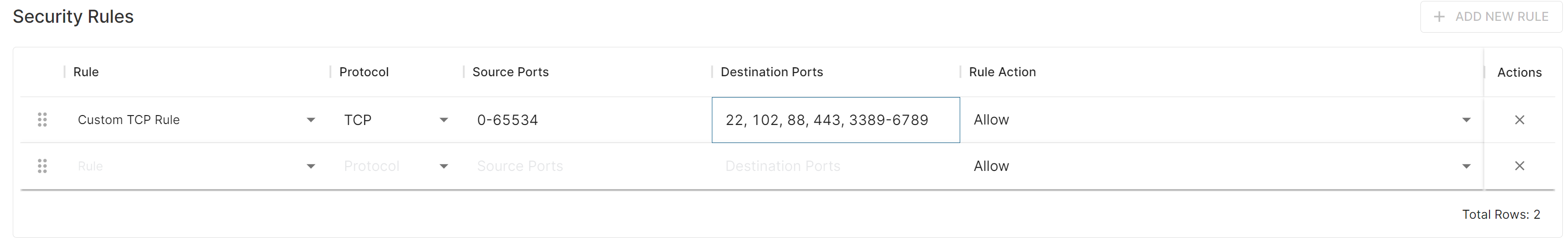This screenshot has height=241, width=1568.
Task: Click the Destination Ports field with 22, 102, 88
Action: [836, 120]
